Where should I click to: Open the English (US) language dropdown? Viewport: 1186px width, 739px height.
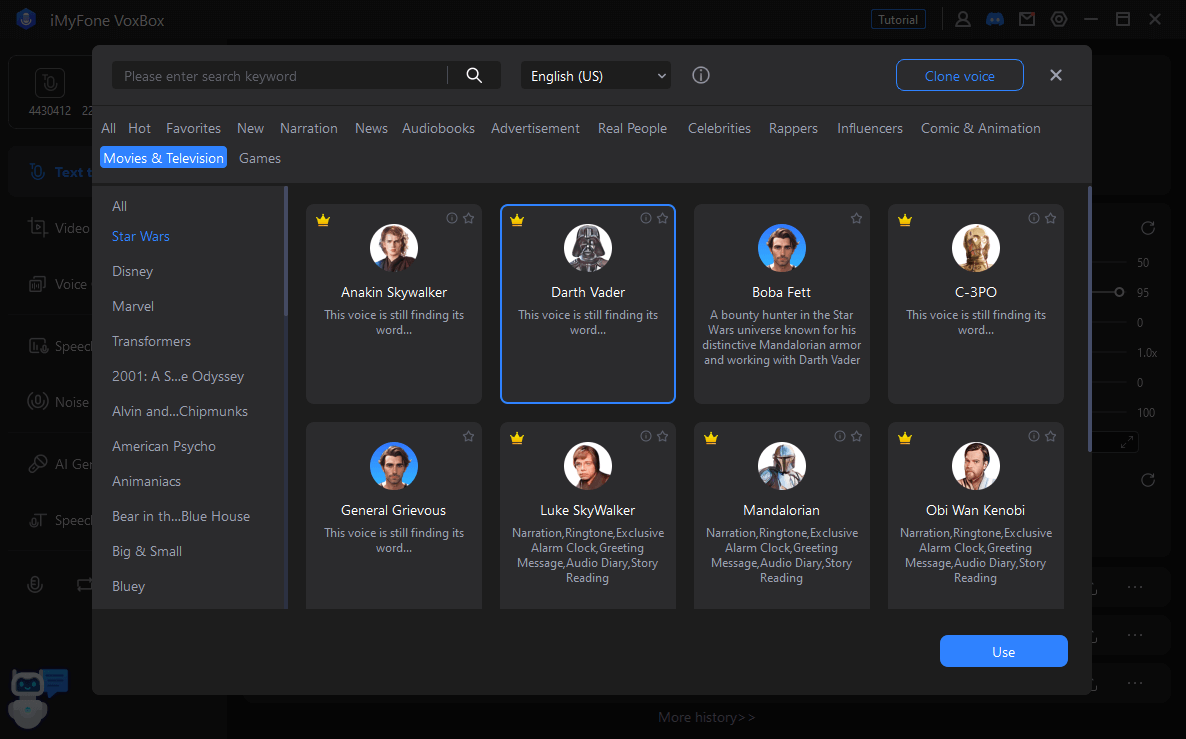[x=596, y=76]
